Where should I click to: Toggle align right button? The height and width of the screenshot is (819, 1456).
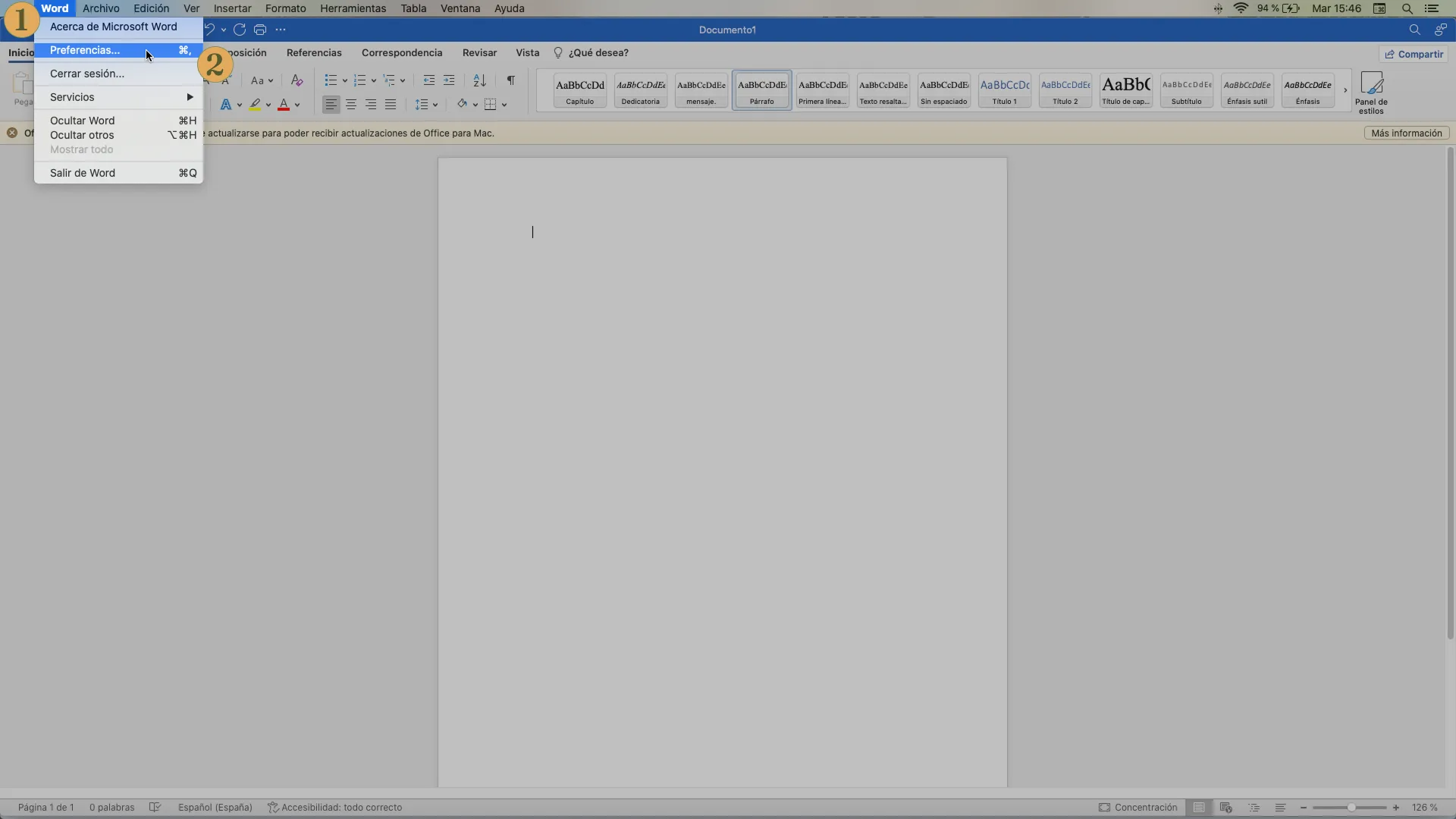tap(371, 105)
